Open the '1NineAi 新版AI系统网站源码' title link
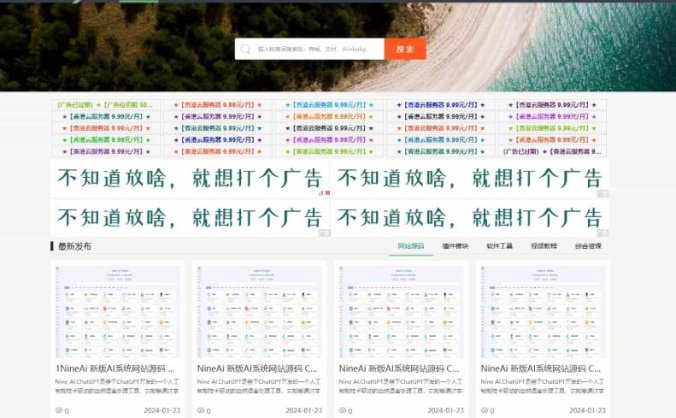Screen dimensions: 676x418 tap(115, 369)
